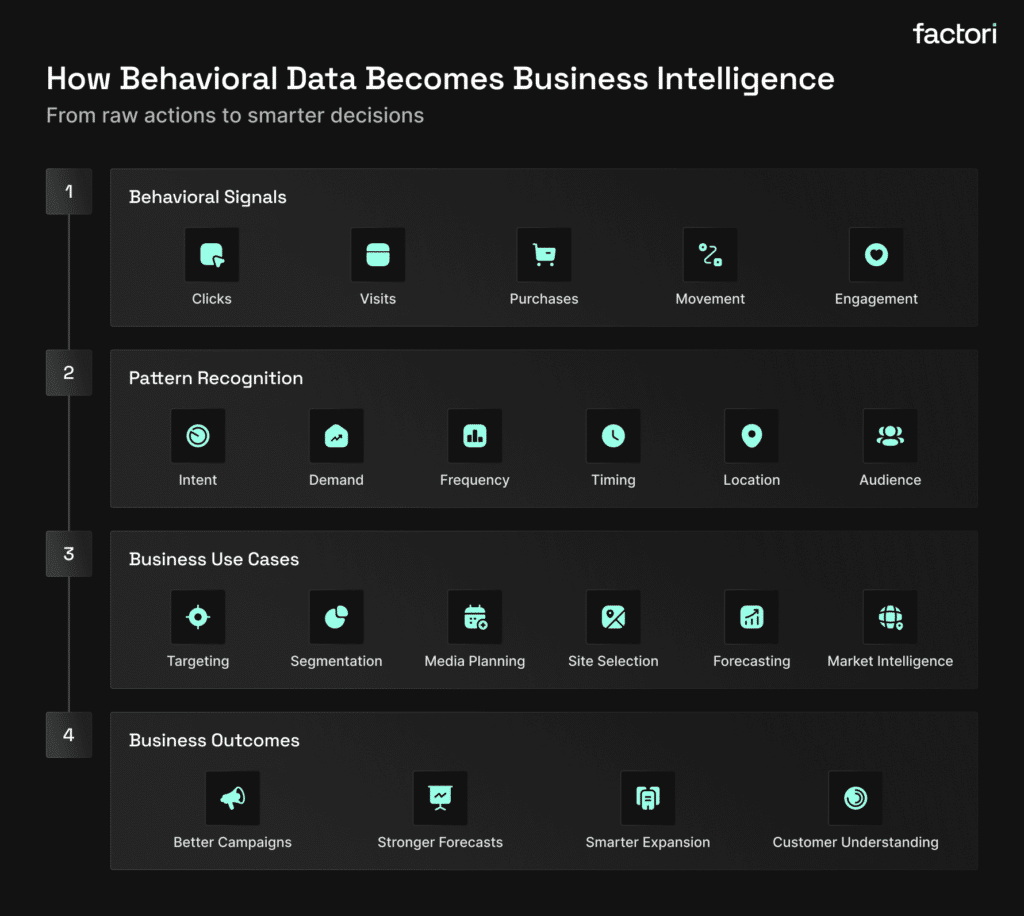Click the Clicks cursor icon
Viewport: 1024px width, 916px height.
[212, 255]
